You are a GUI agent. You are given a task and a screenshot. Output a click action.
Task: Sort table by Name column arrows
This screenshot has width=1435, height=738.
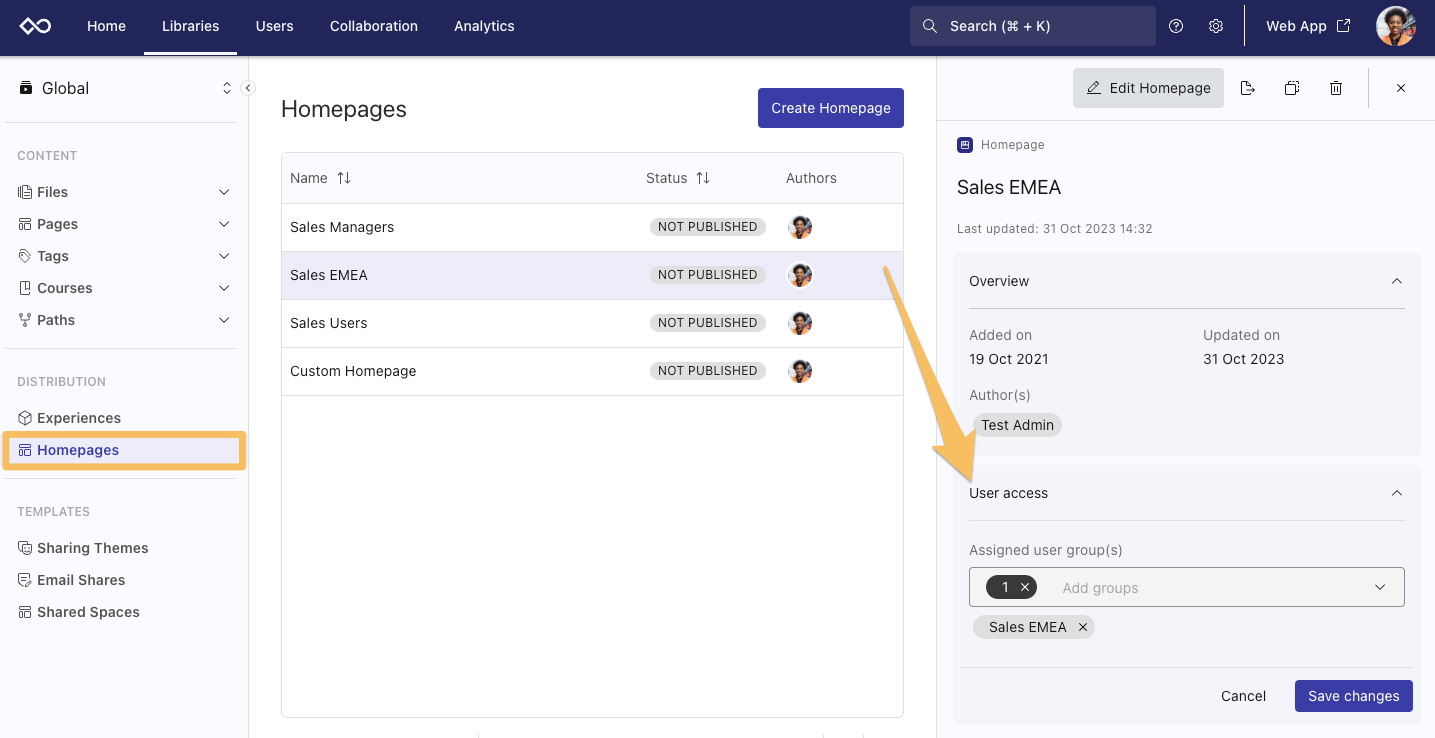(344, 178)
